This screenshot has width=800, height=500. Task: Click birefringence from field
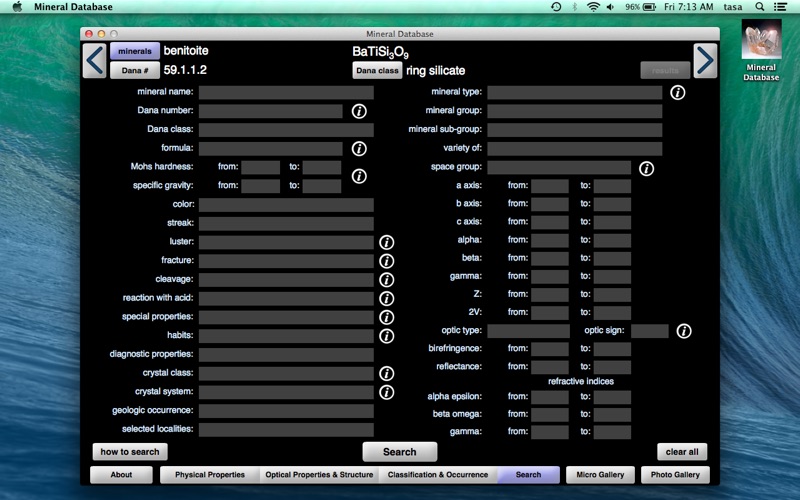pos(549,349)
